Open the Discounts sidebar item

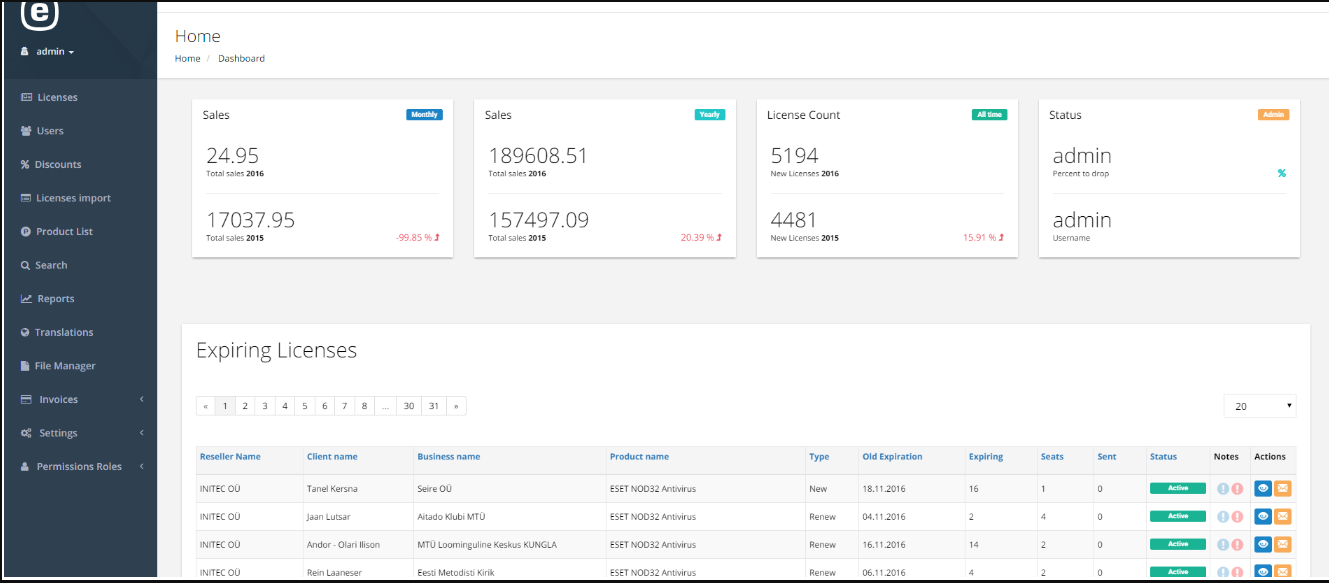point(51,164)
